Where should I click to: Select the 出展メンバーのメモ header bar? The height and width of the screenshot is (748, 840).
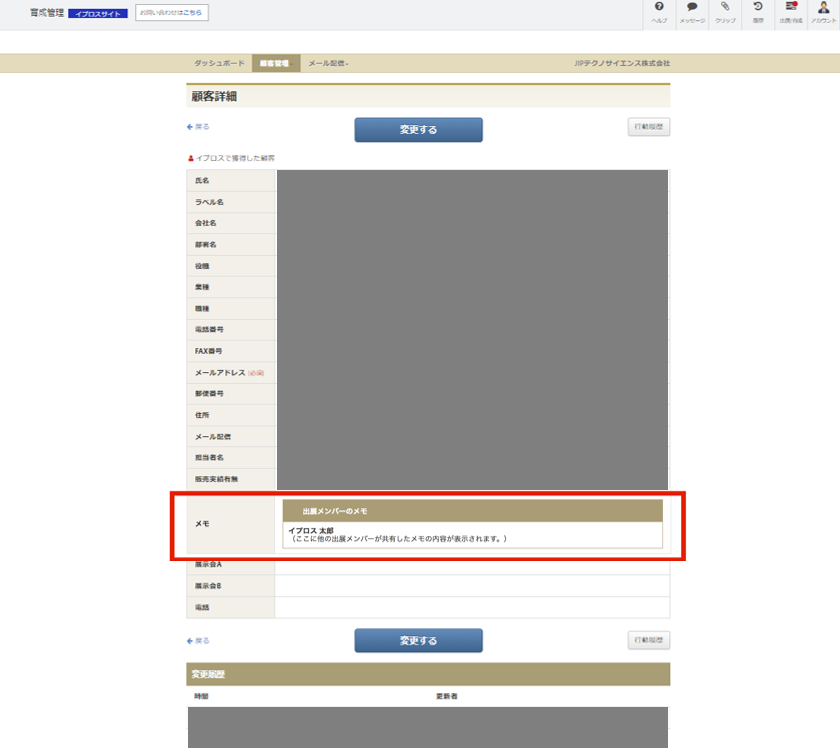tap(472, 511)
